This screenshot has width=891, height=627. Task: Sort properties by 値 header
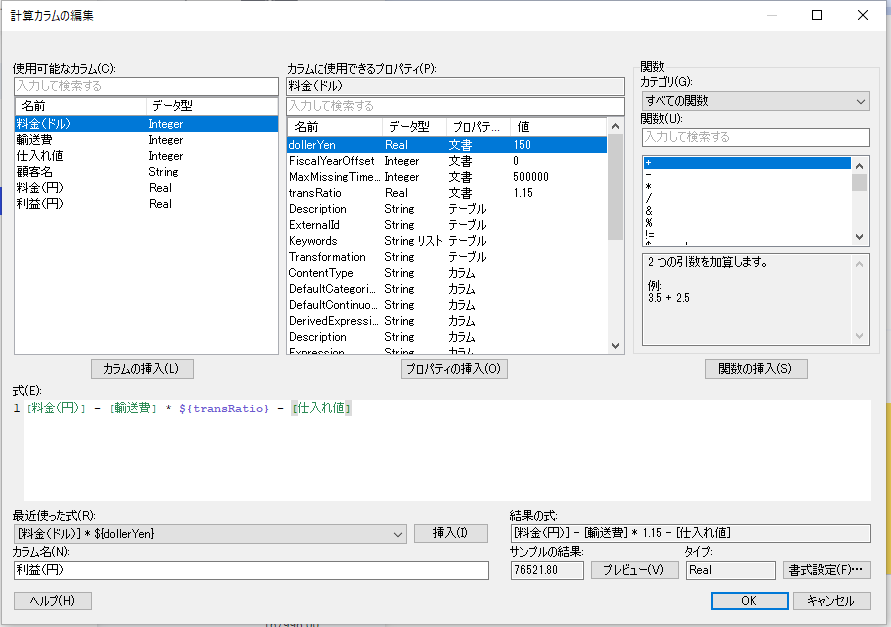tap(559, 127)
